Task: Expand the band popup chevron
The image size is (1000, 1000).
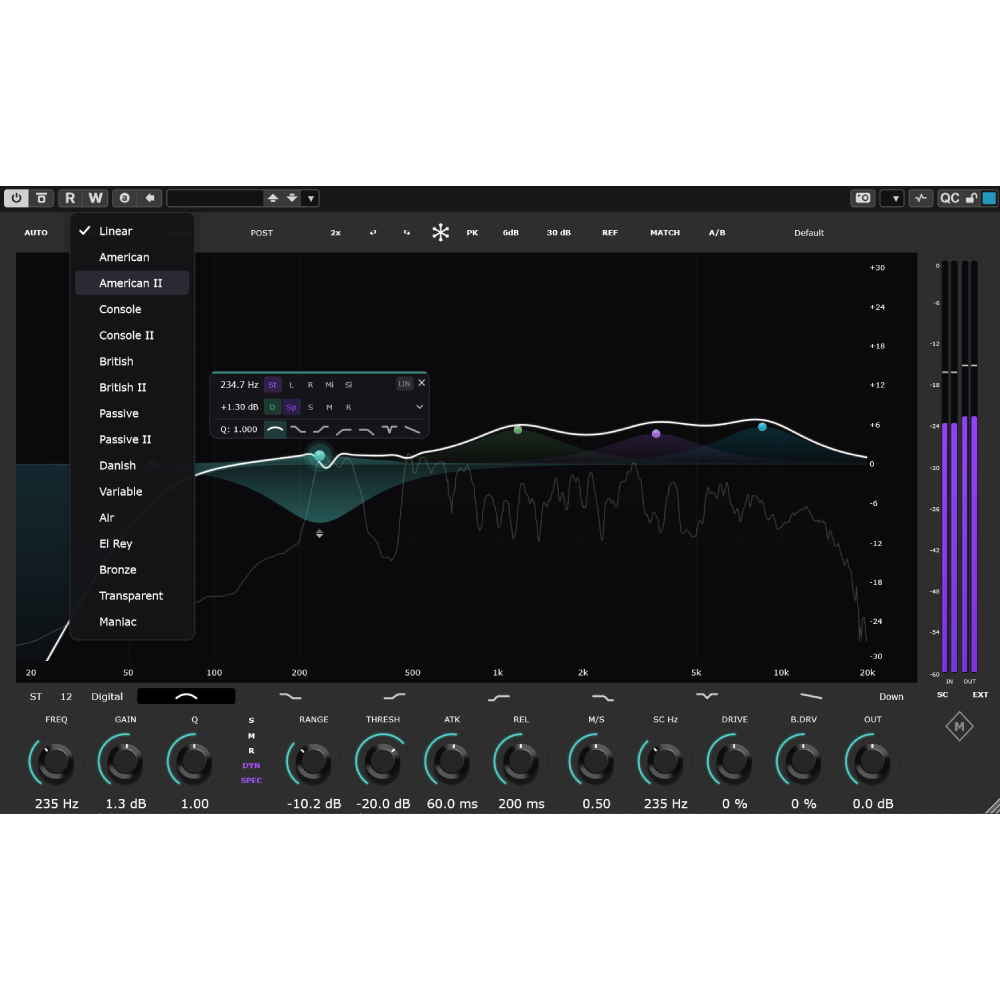Action: click(x=419, y=407)
